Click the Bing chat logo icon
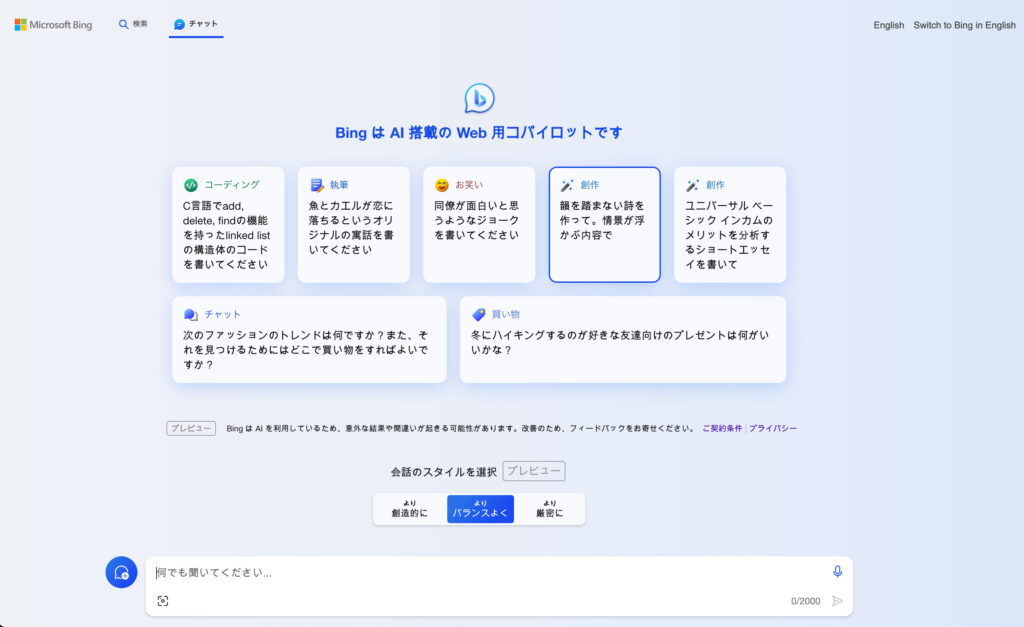Viewport: 1024px width, 627px height. click(479, 99)
